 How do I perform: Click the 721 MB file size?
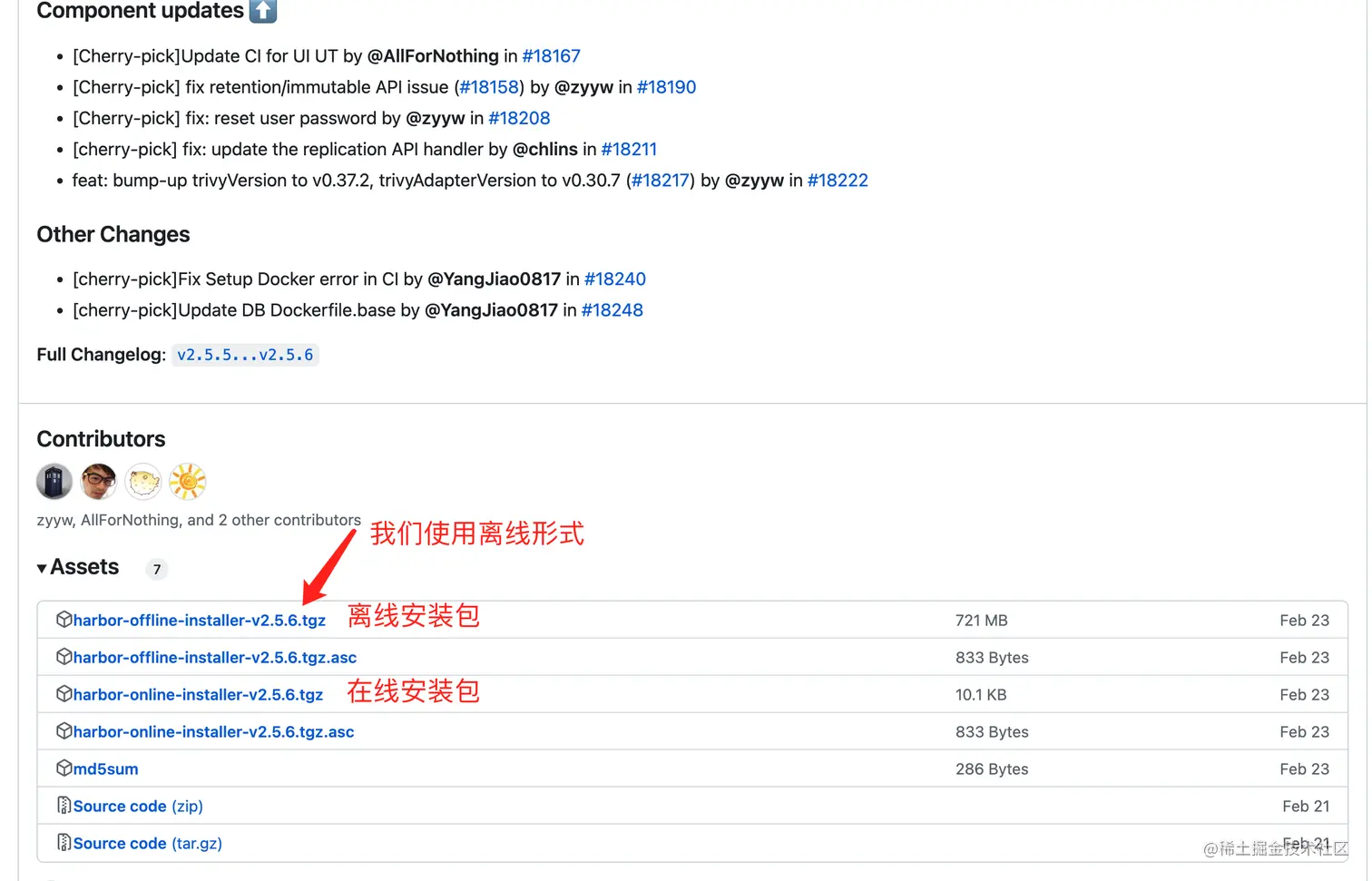click(x=982, y=621)
